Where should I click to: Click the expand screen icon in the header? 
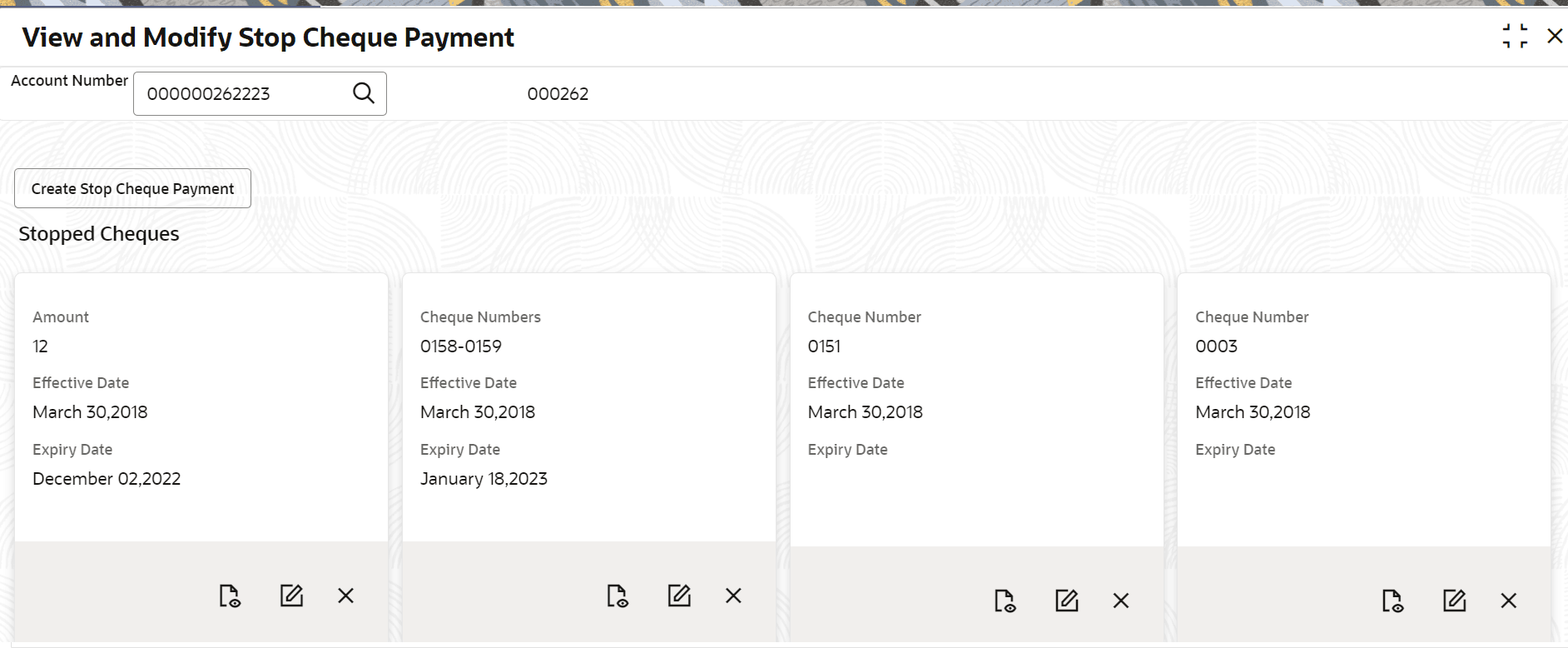[1515, 35]
